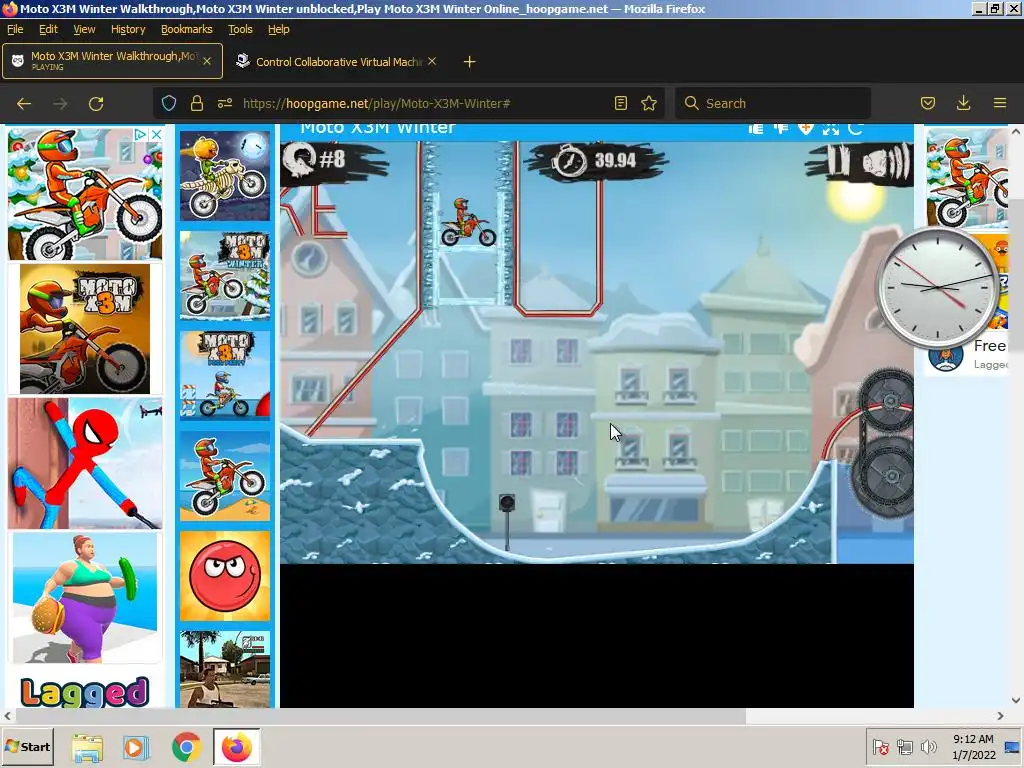Click the Save to Pocket icon
The image size is (1024, 768).
tap(928, 103)
